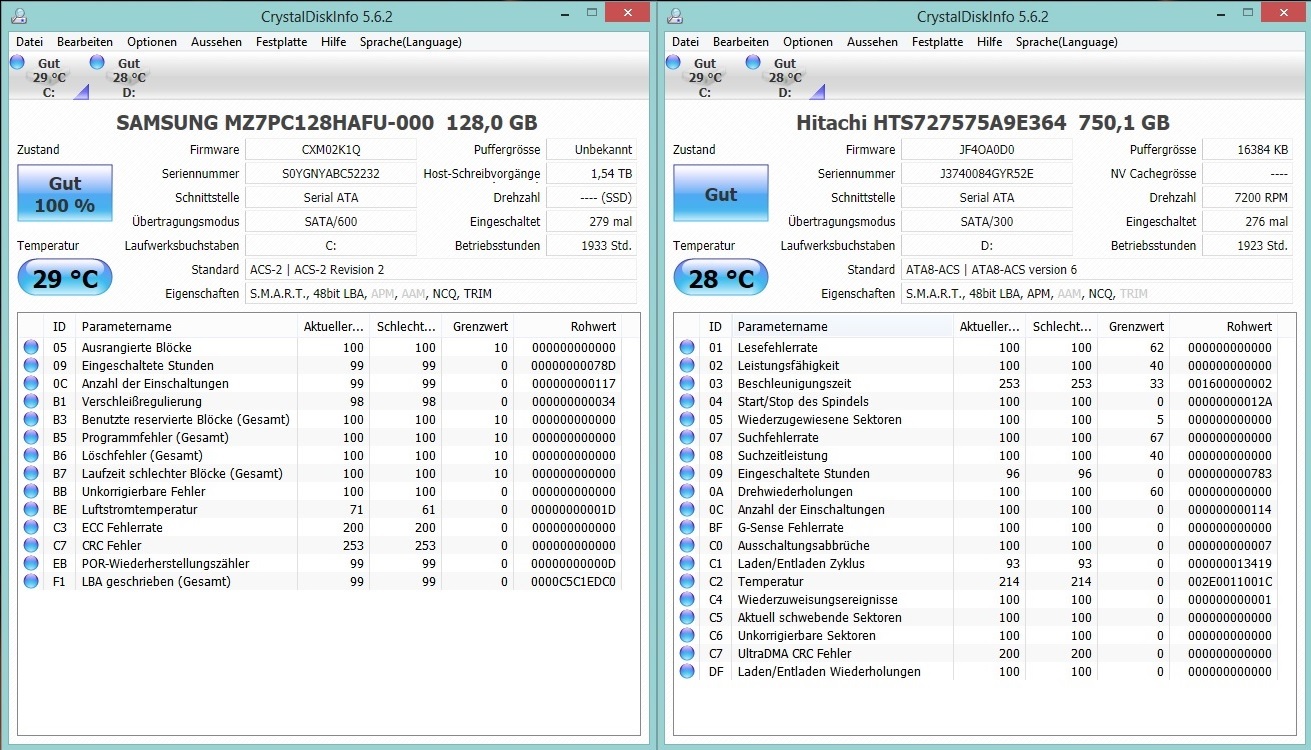Screen dimensions: 1311x750
Task: Click the raw value 0000C5C1EDC0
Action: pyautogui.click(x=573, y=582)
